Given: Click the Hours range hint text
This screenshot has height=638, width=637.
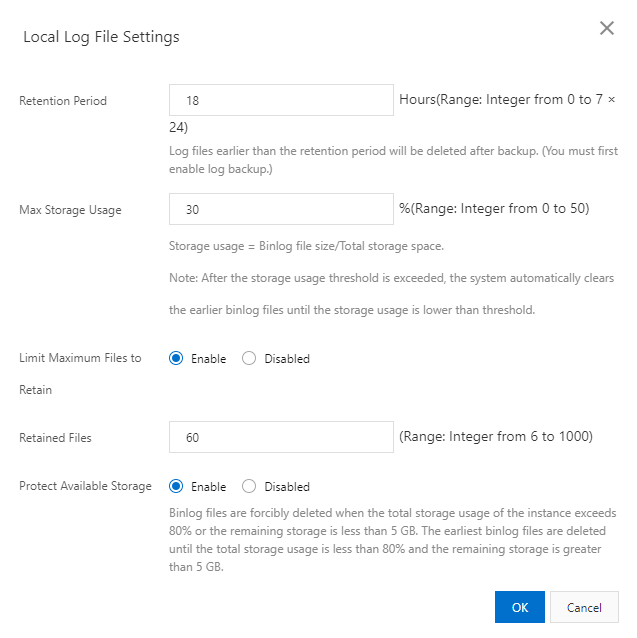Looking at the screenshot, I should point(507,100).
